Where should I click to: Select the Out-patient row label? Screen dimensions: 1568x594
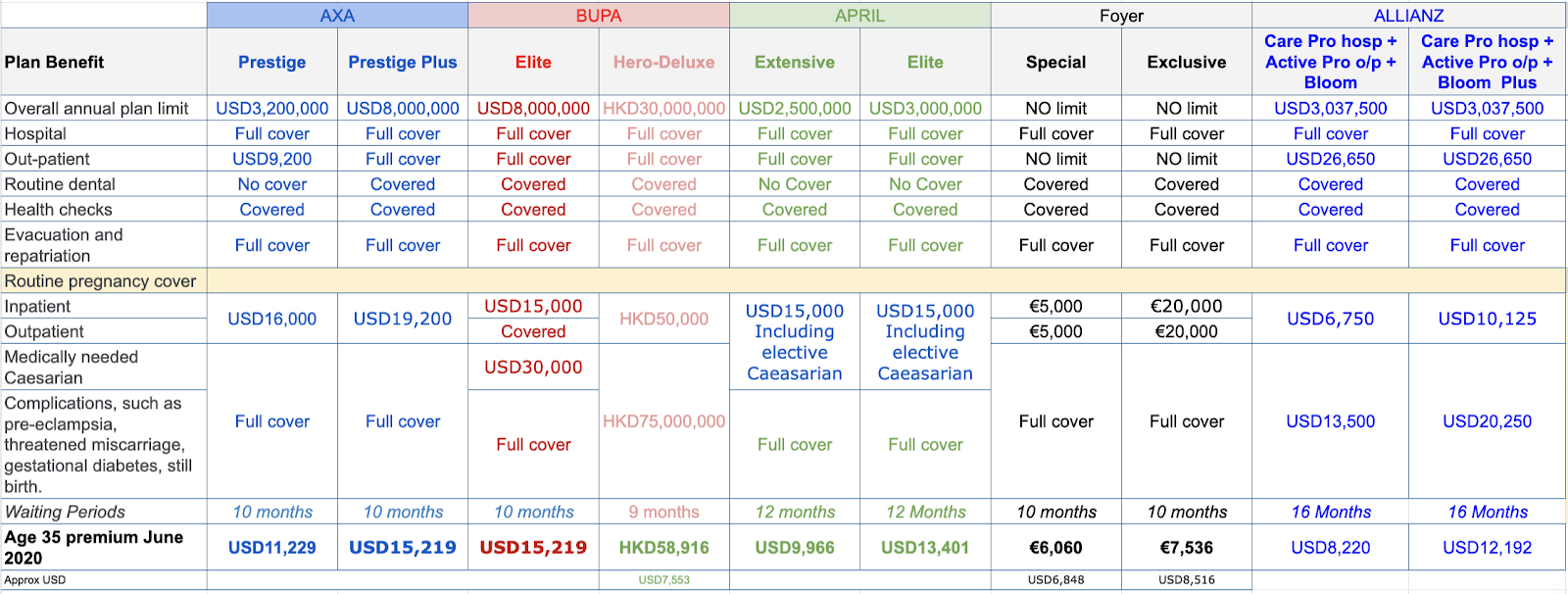104,159
